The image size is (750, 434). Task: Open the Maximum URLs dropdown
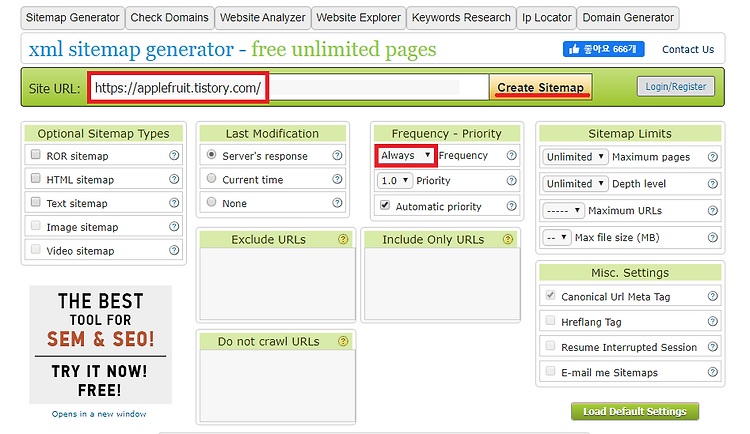pos(563,211)
